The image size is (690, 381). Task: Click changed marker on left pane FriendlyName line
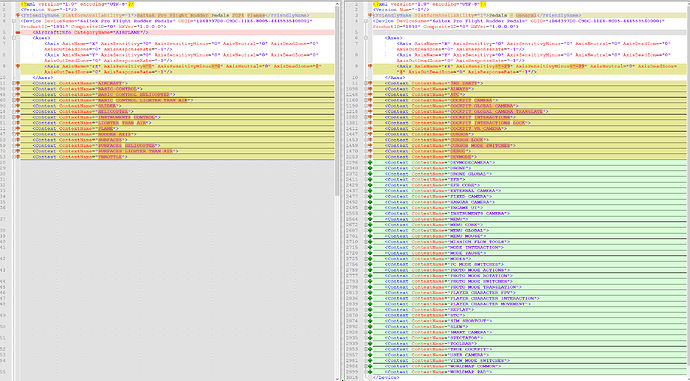18,15
